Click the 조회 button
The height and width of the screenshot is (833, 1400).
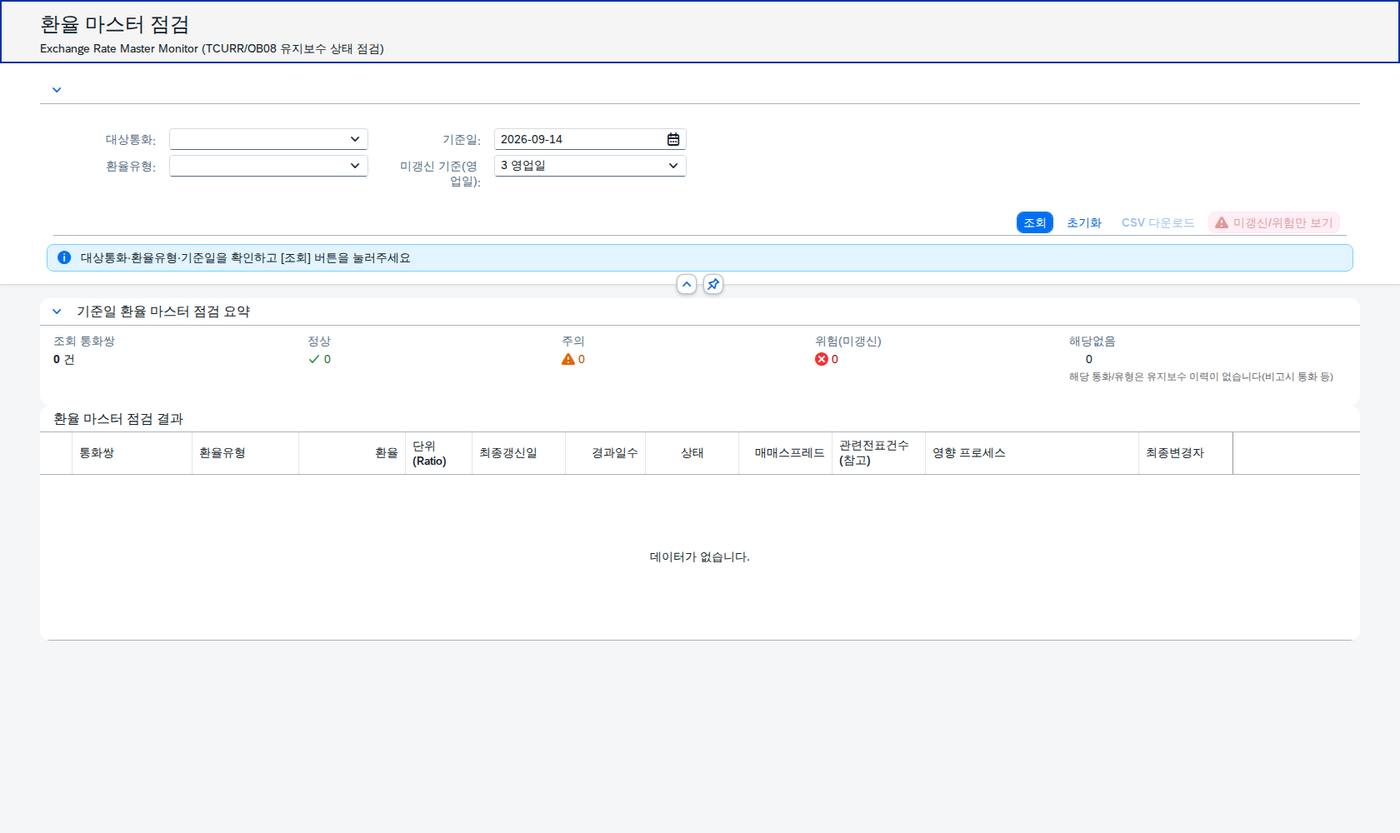[x=1035, y=223]
